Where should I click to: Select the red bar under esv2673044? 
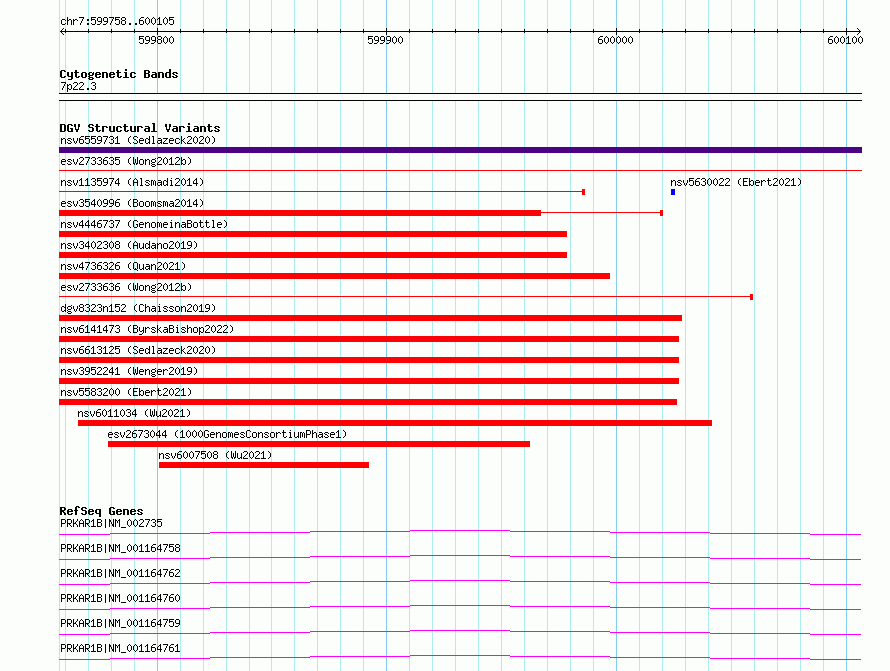319,444
